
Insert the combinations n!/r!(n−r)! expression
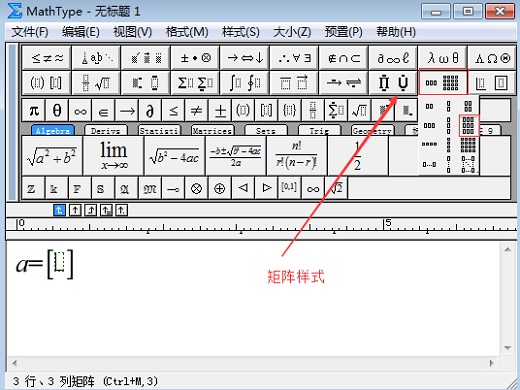[297, 155]
